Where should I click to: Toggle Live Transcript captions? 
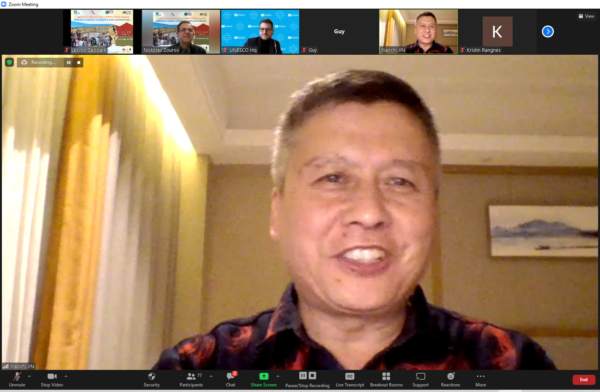(x=350, y=379)
